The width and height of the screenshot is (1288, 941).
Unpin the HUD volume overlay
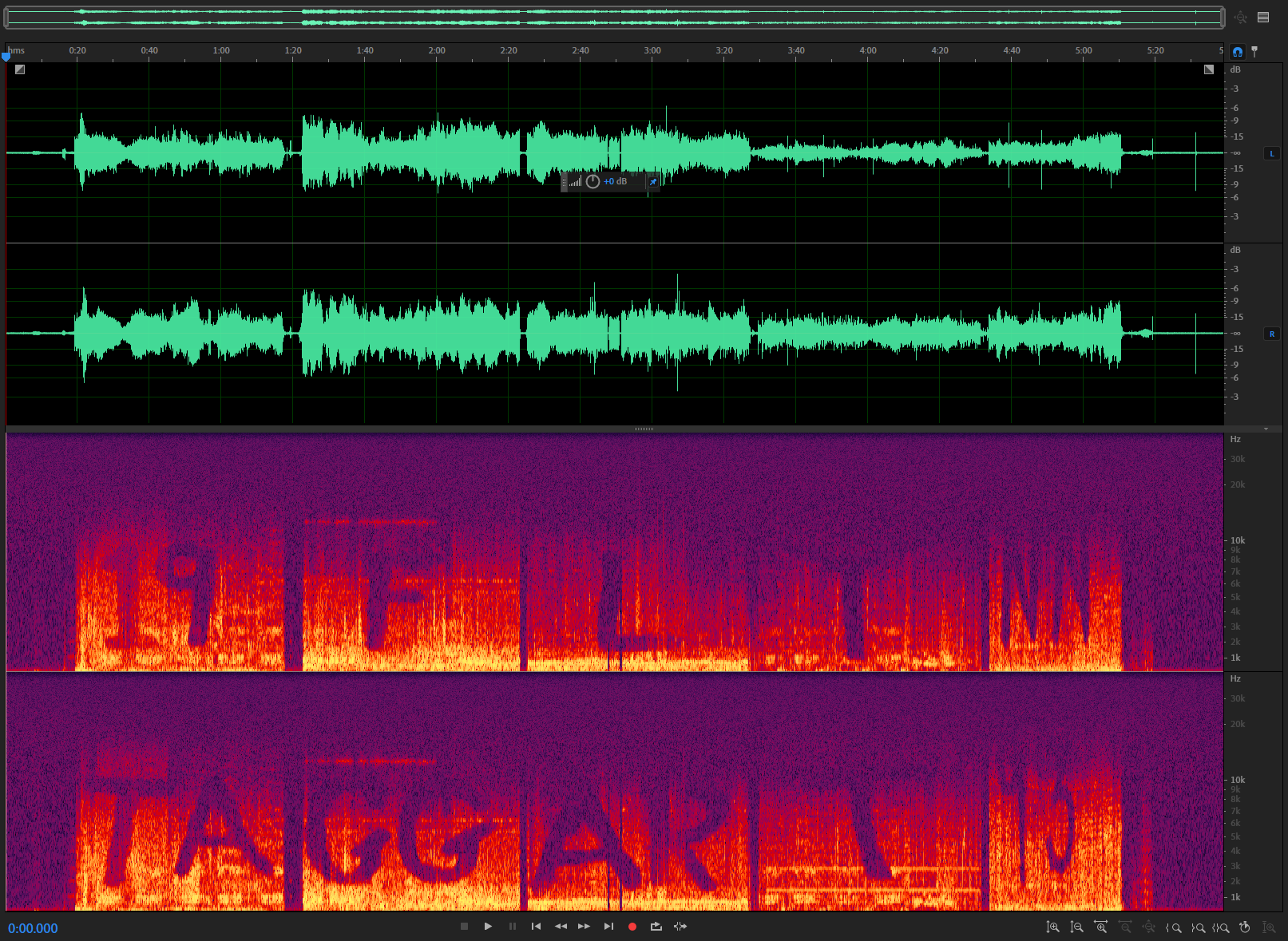coord(652,182)
